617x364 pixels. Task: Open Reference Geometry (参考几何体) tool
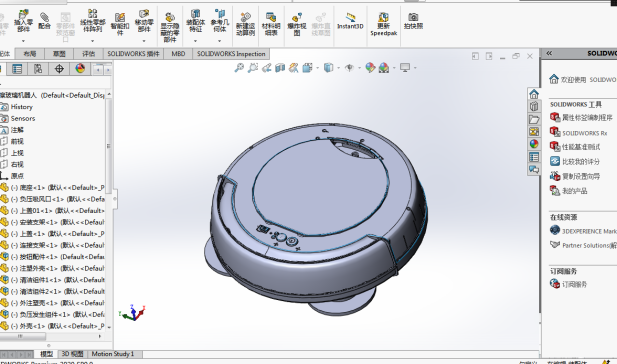[220, 22]
